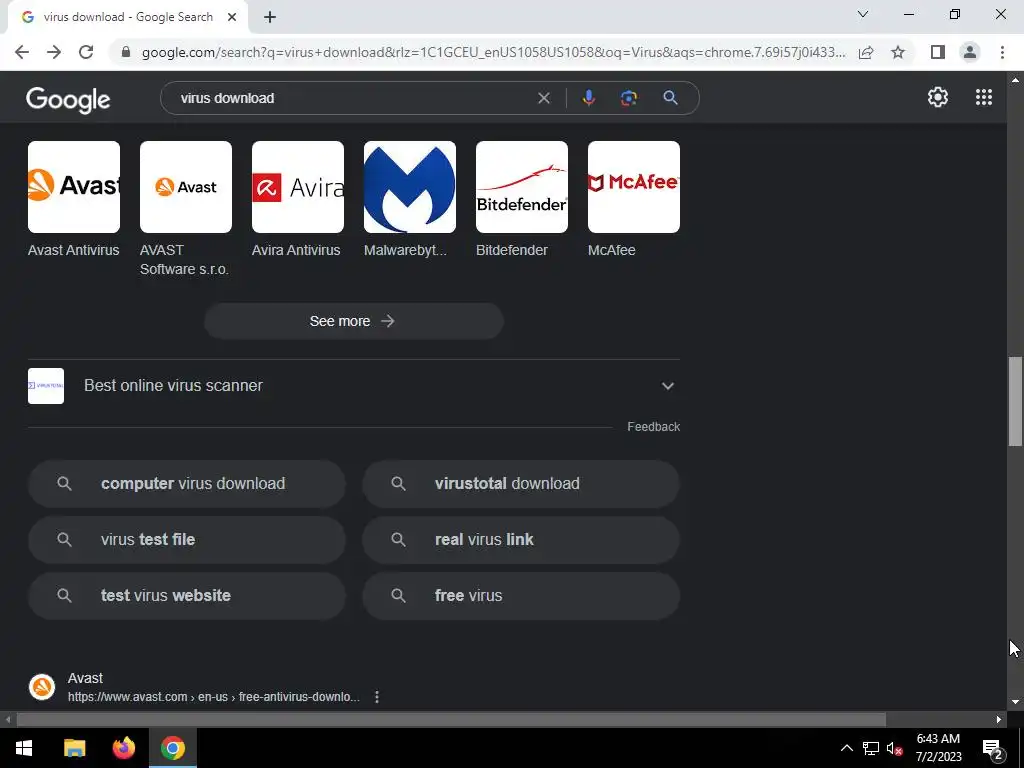Screen dimensions: 1024x768
Task: Search for free virus suggestion
Action: click(520, 596)
